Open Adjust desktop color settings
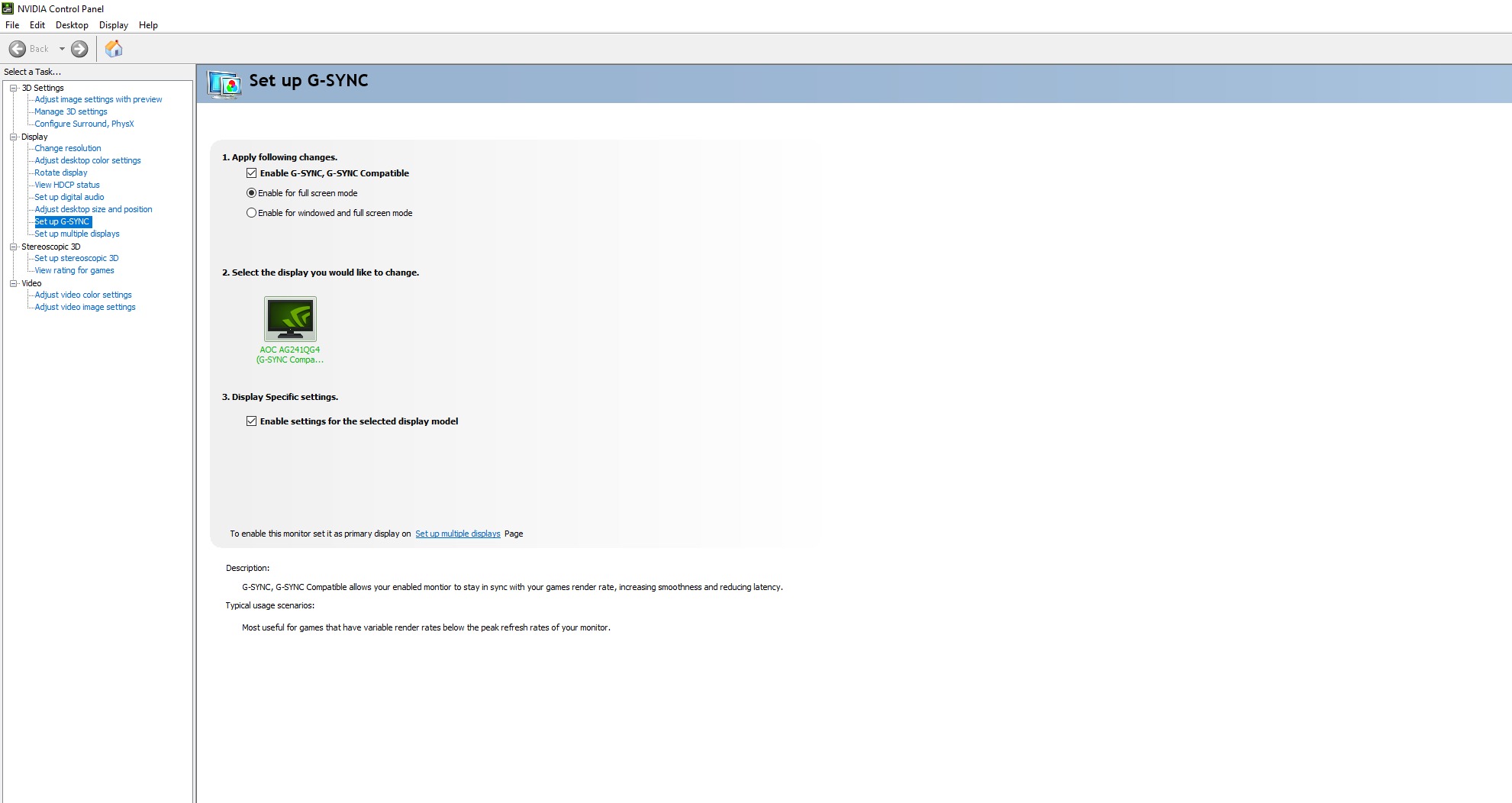 [x=88, y=160]
